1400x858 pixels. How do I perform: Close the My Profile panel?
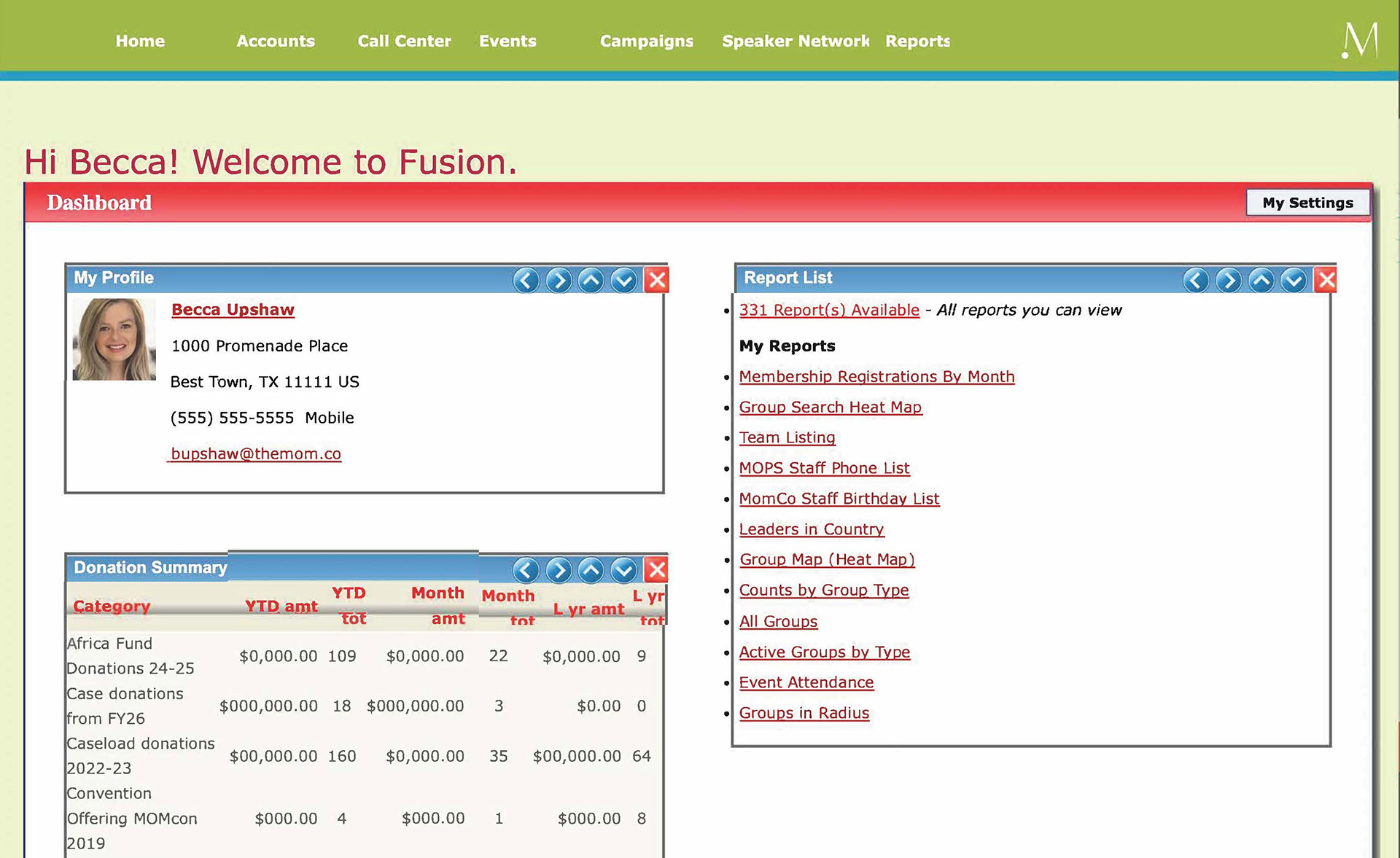pos(656,280)
